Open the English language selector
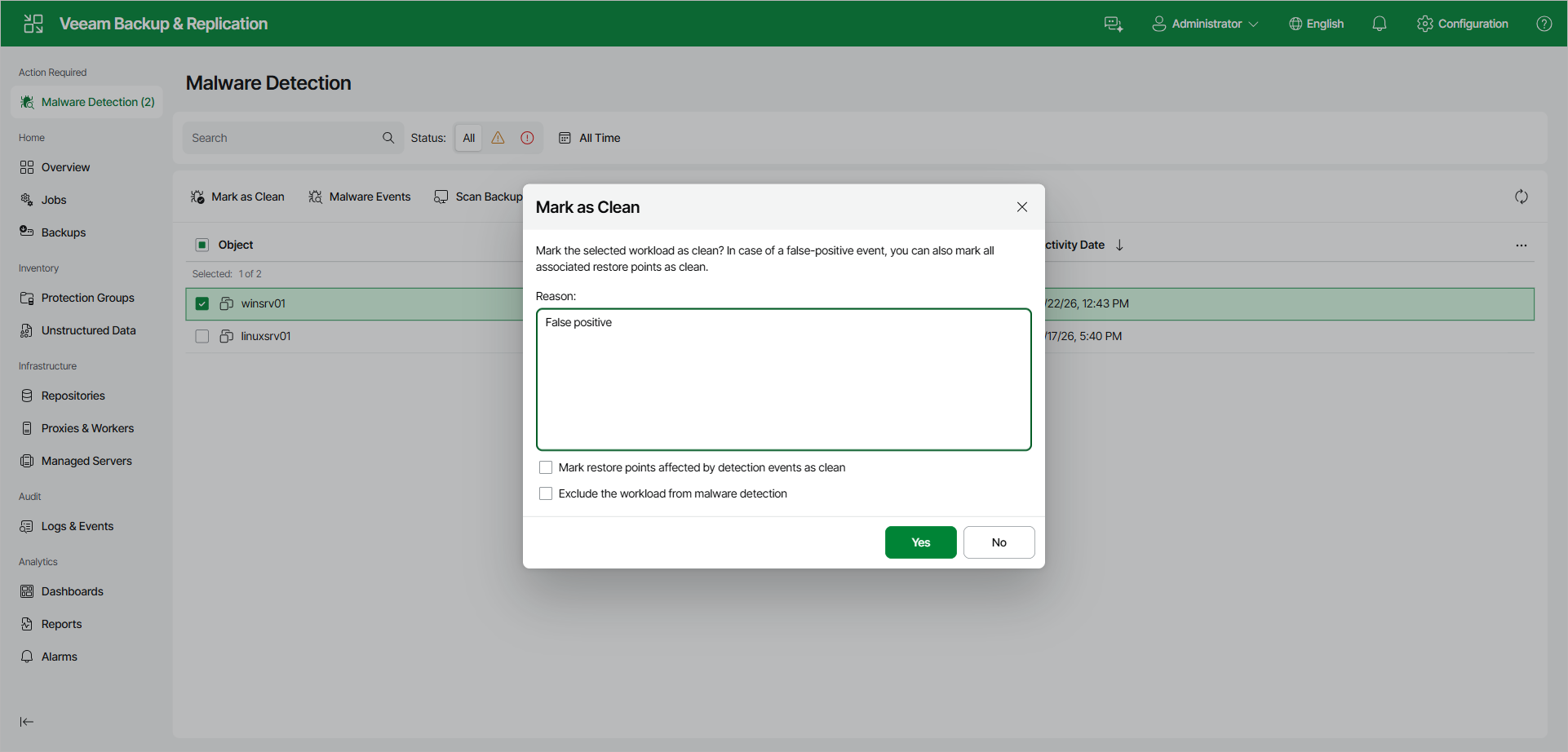This screenshot has height=752, width=1568. (x=1316, y=24)
